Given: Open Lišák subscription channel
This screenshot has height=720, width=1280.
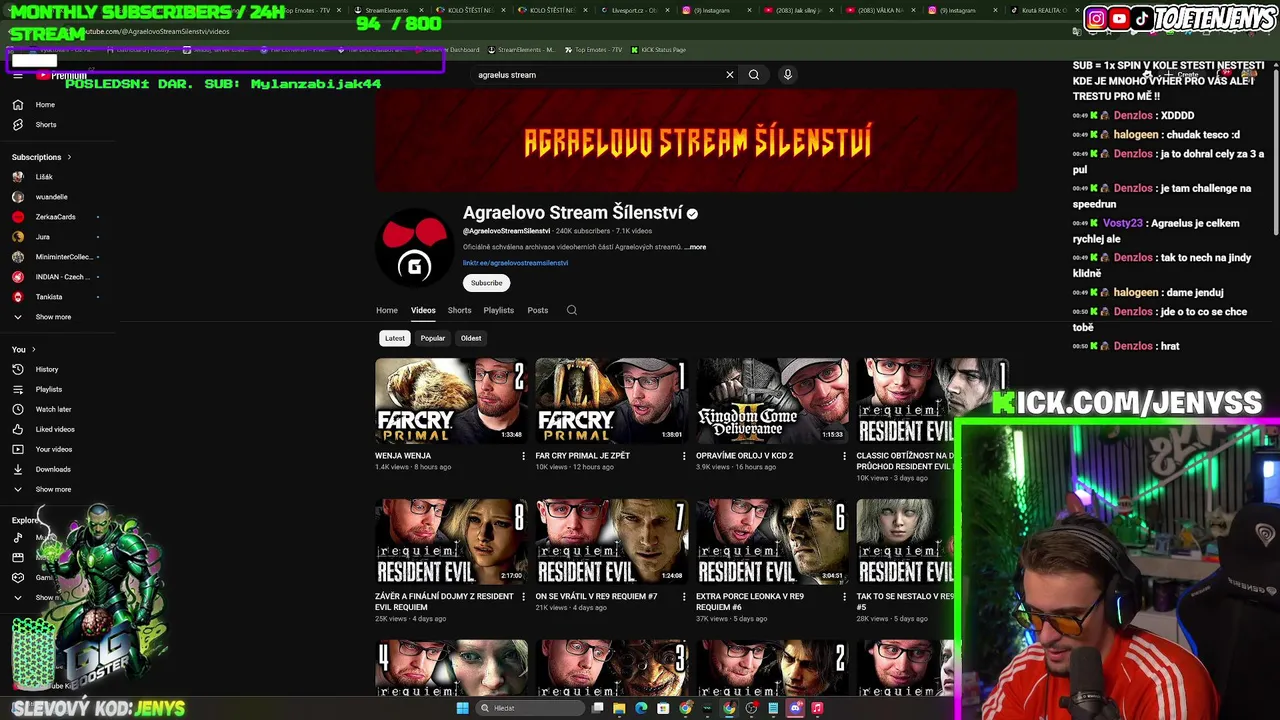Looking at the screenshot, I should click(45, 177).
